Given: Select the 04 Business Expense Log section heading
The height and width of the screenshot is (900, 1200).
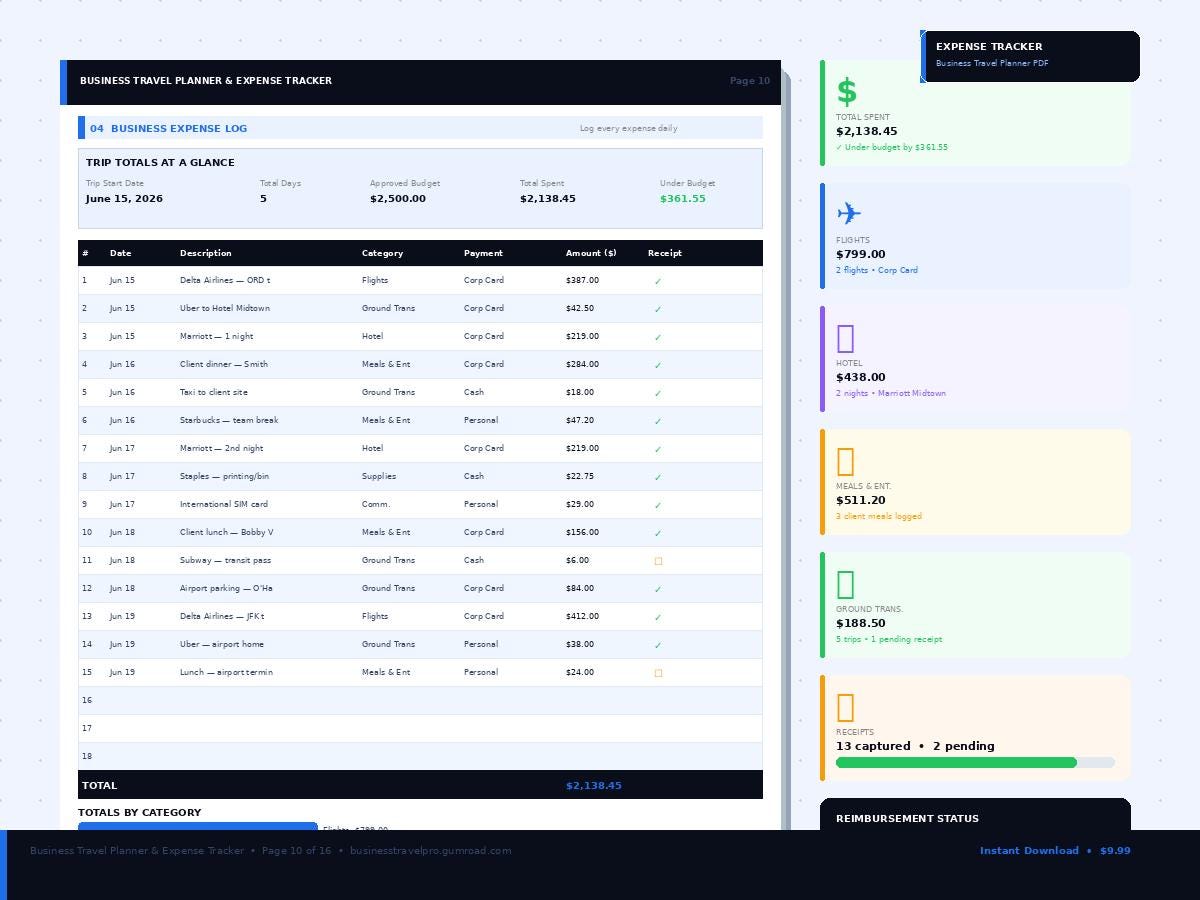Looking at the screenshot, I should [x=168, y=128].
